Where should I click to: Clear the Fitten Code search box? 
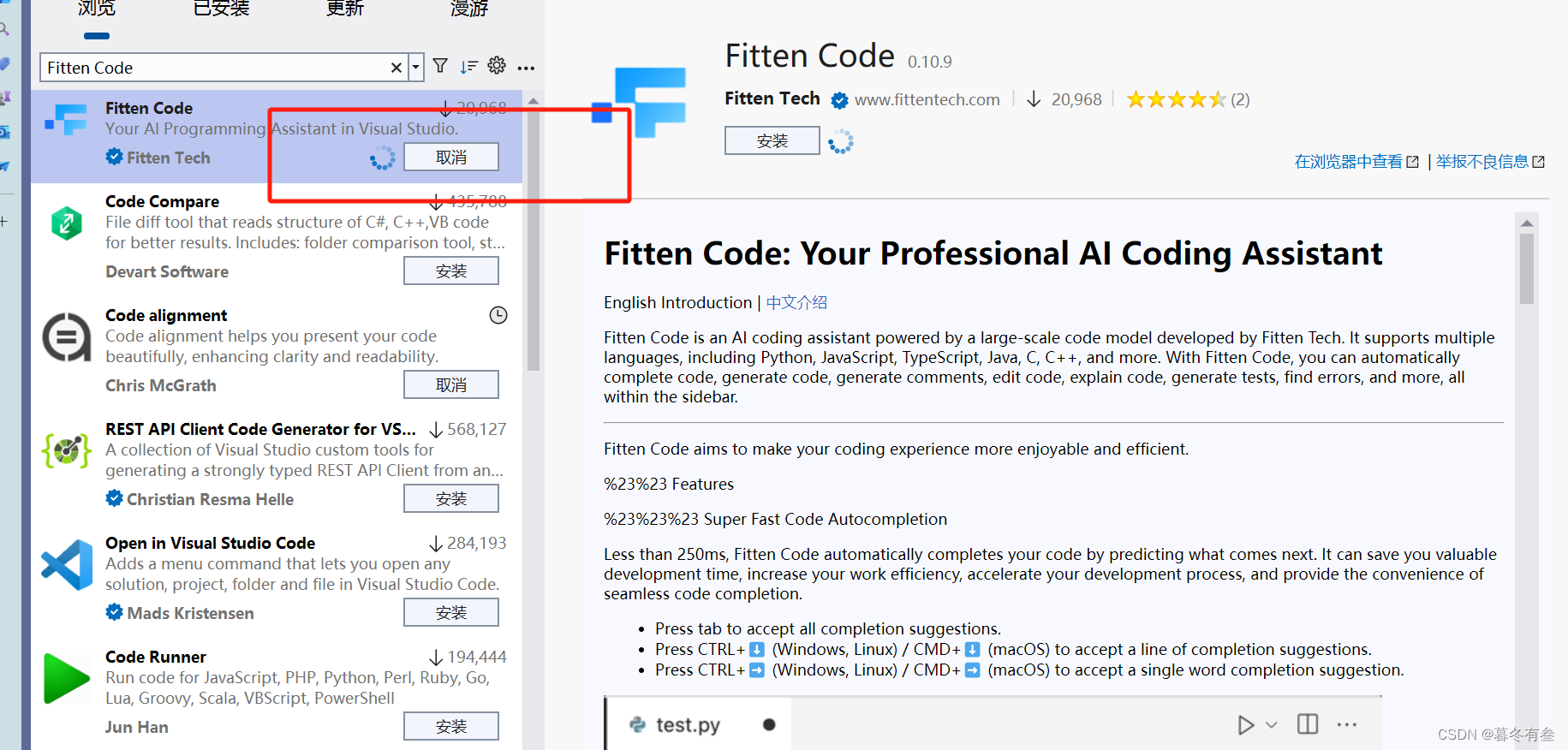tap(396, 68)
